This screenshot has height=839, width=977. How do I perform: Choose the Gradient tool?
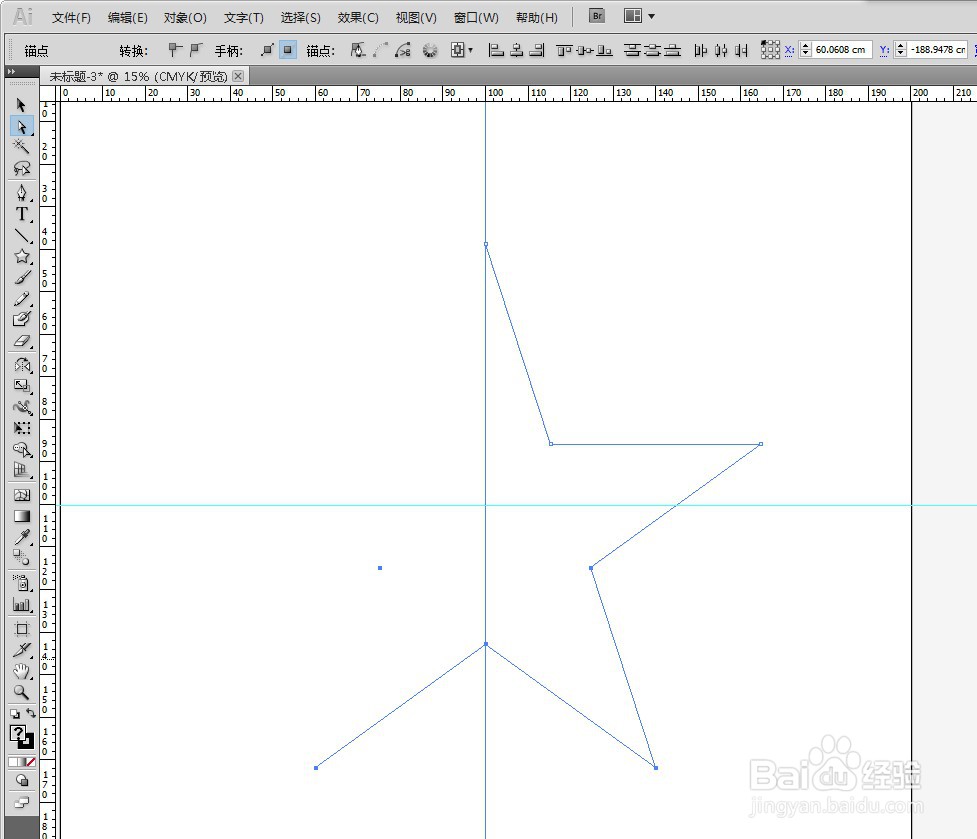[22, 516]
